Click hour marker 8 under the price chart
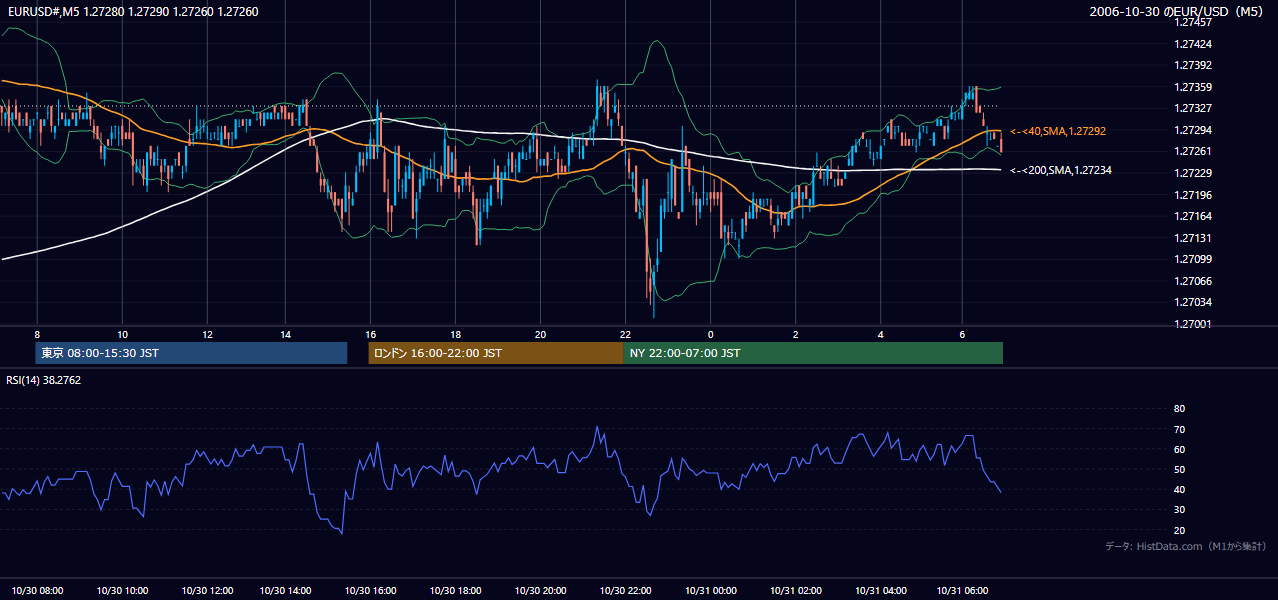Image resolution: width=1278 pixels, height=600 pixels. [x=37, y=334]
